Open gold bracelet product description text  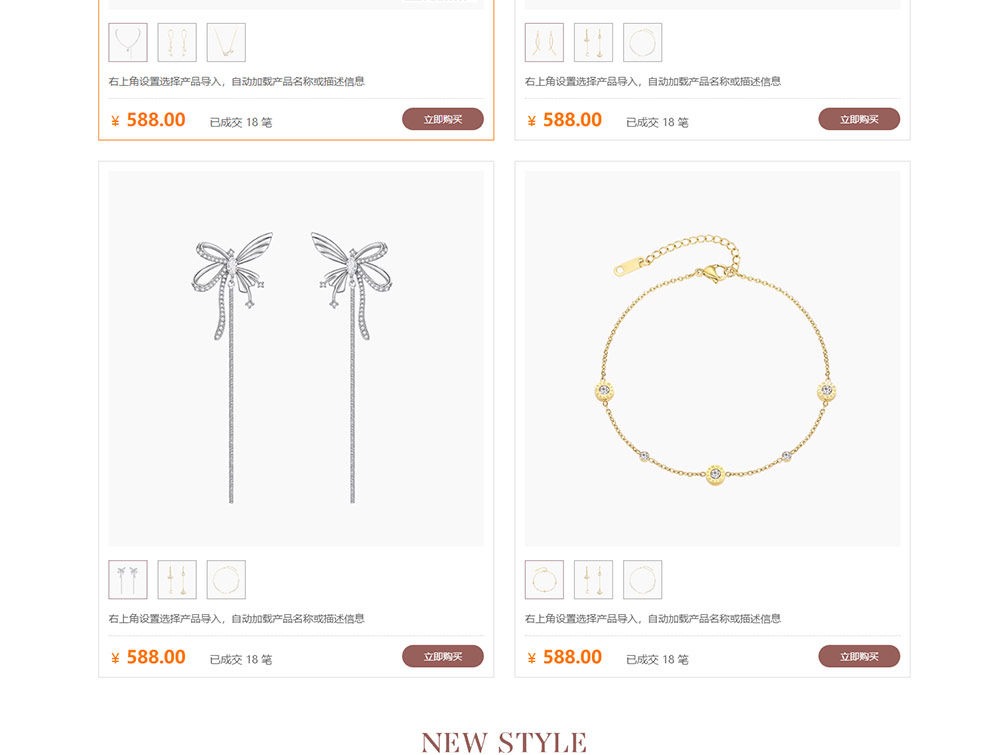click(x=653, y=619)
